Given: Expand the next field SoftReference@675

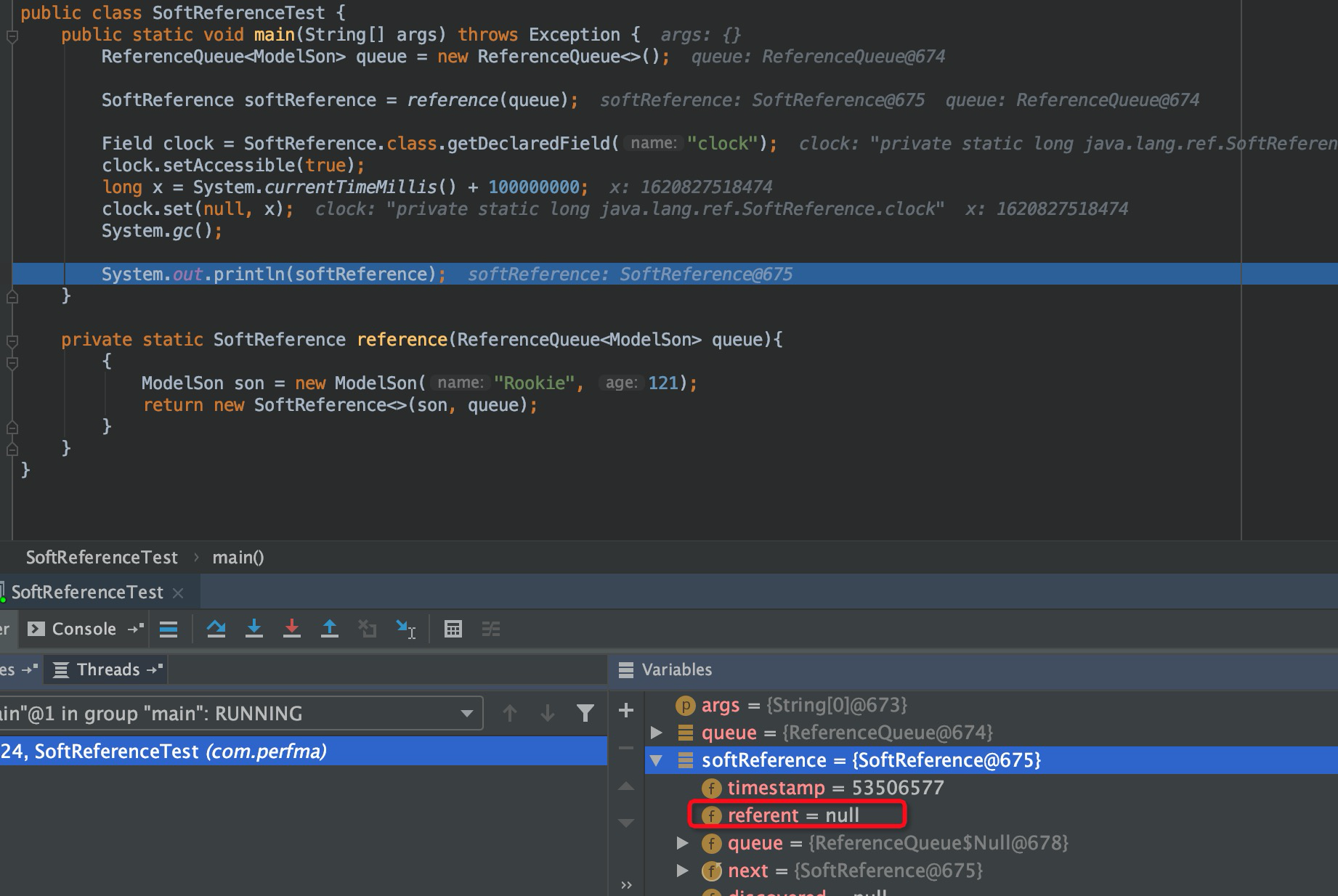Looking at the screenshot, I should (682, 871).
